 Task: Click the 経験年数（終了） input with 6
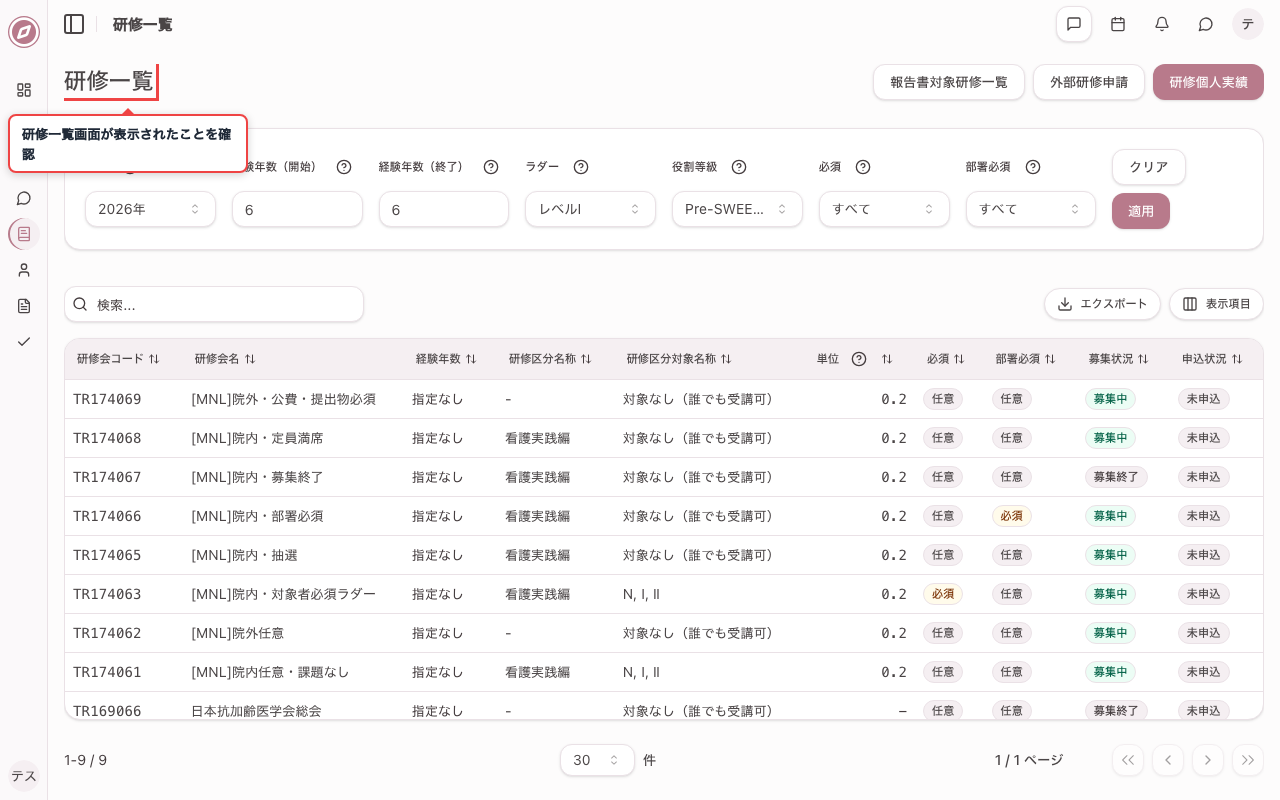(x=444, y=209)
